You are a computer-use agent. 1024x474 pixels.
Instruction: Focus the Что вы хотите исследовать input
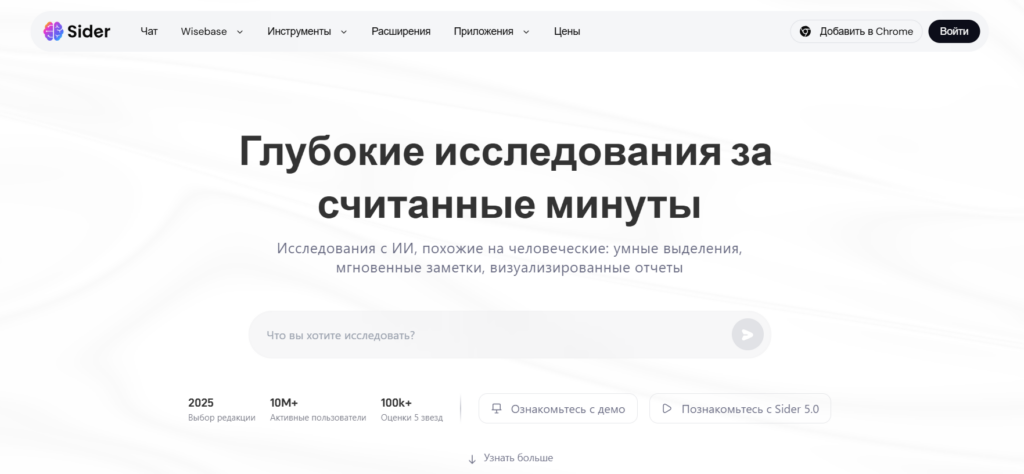[490, 335]
